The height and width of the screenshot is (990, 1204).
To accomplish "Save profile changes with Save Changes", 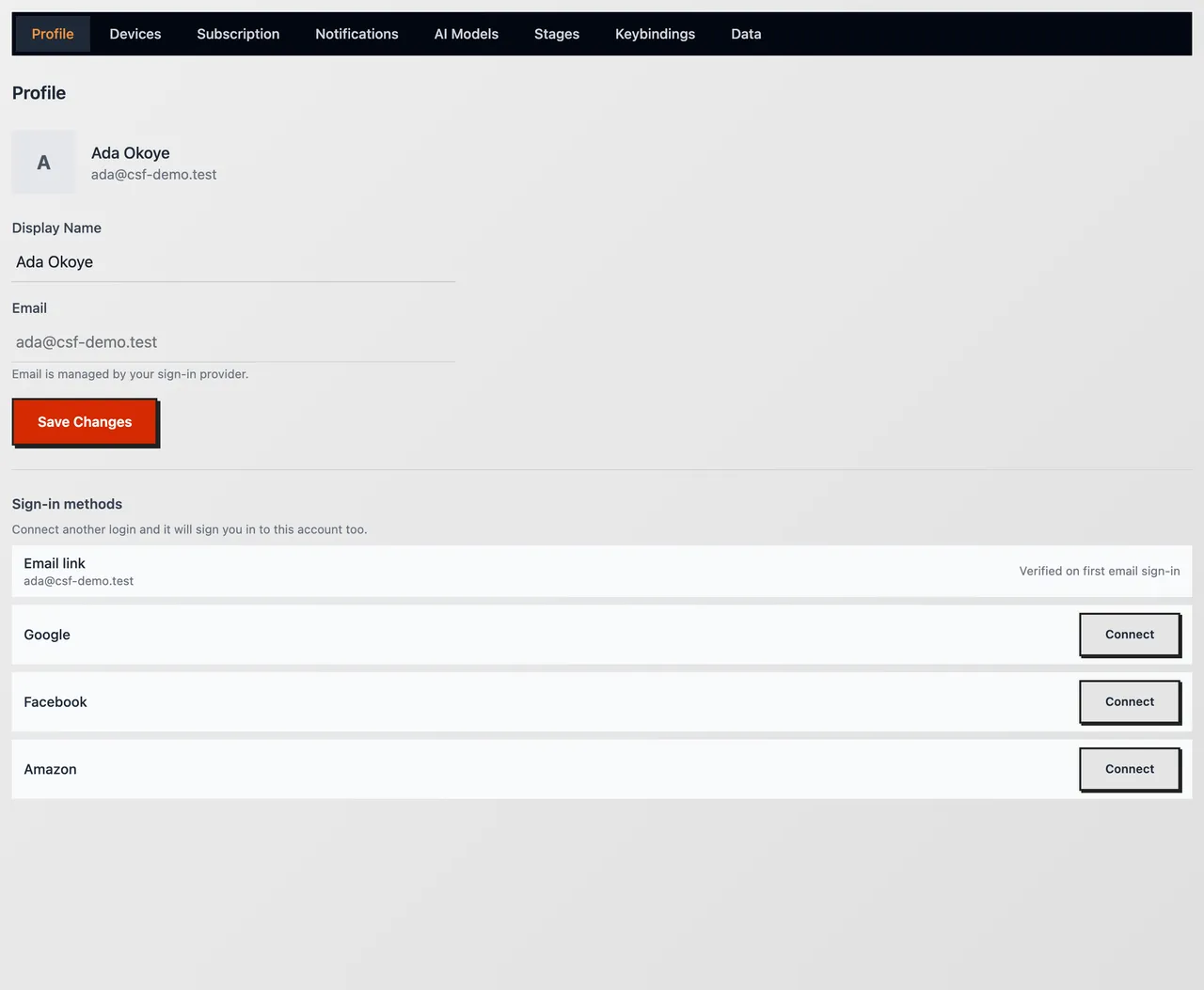I will coord(85,422).
